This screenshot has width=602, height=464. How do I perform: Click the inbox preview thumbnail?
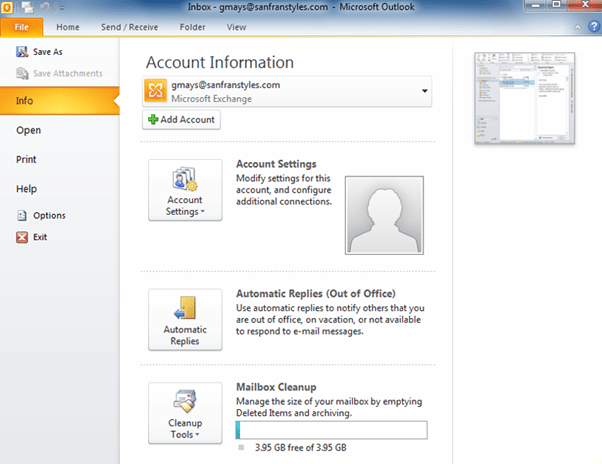(523, 99)
